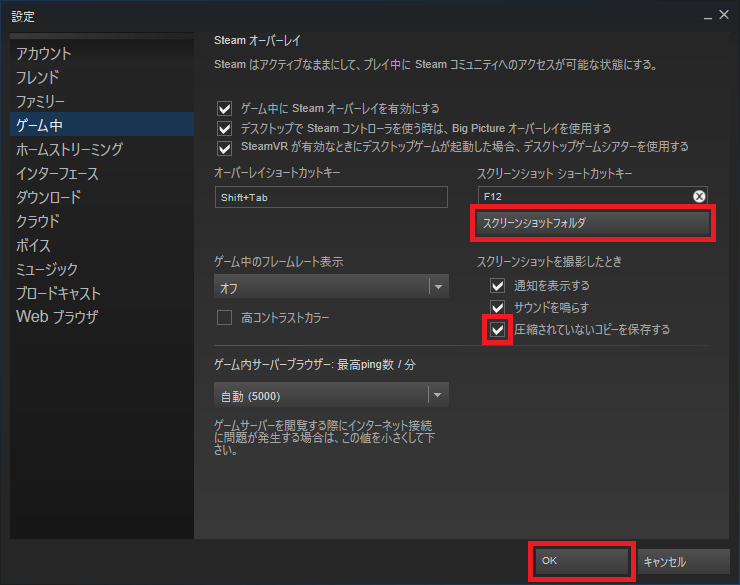Open インターフェース settings category
The height and width of the screenshot is (585, 740).
pyautogui.click(x=102, y=173)
